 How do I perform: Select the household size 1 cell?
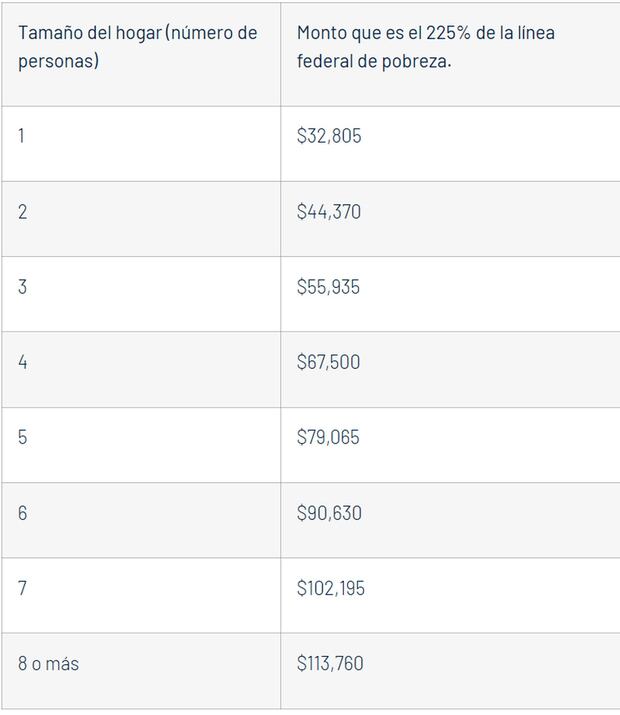click(22, 135)
